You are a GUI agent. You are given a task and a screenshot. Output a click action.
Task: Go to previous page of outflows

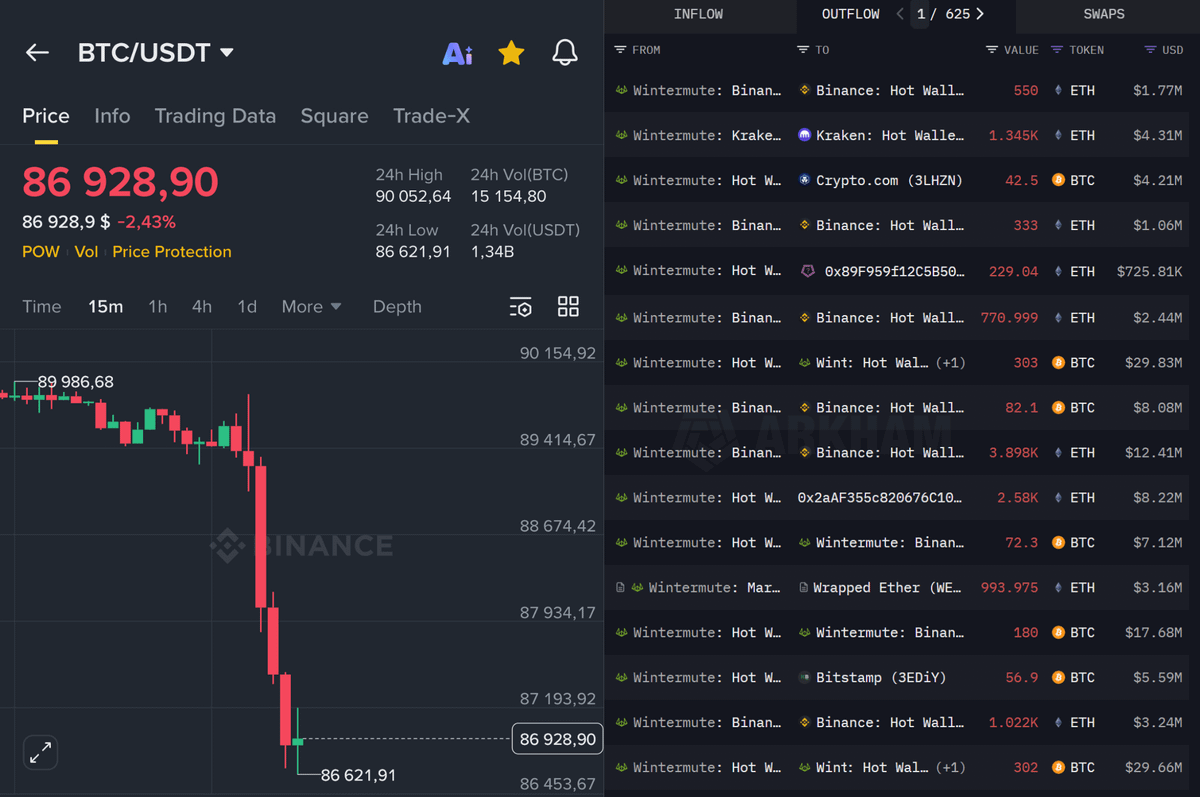(900, 14)
